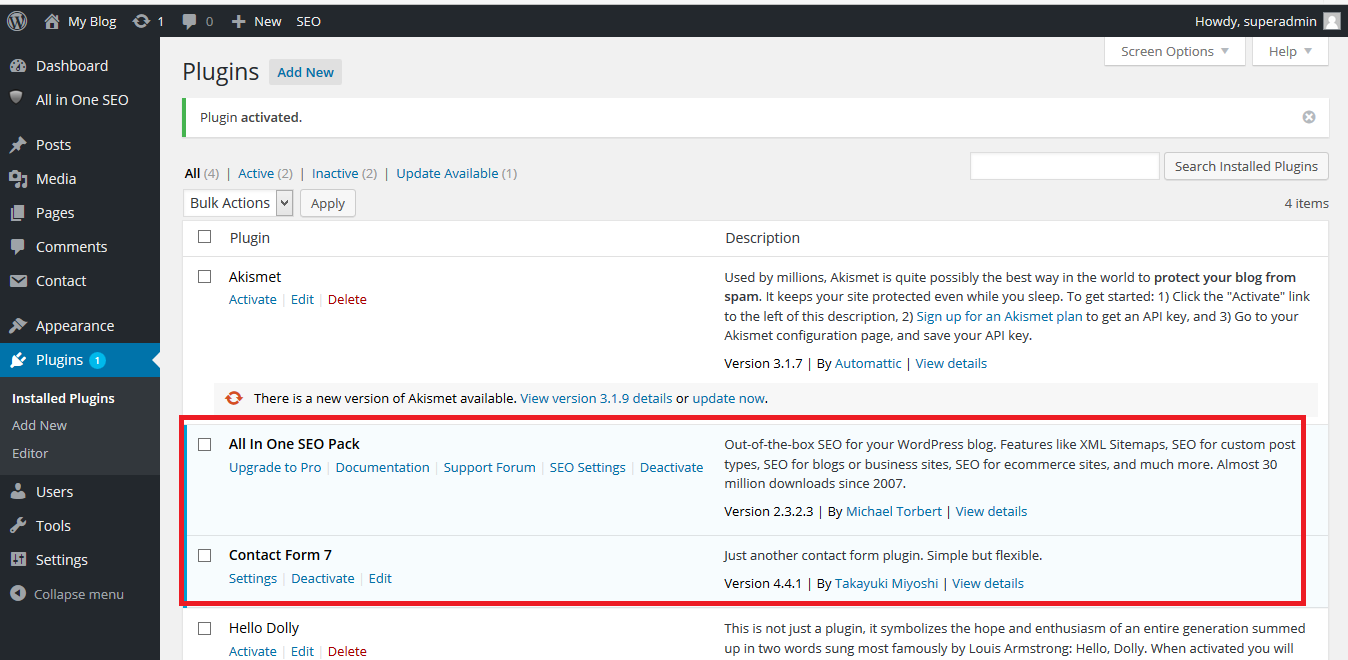The image size is (1348, 660).
Task: Click in the plugin search field
Action: [1064, 166]
